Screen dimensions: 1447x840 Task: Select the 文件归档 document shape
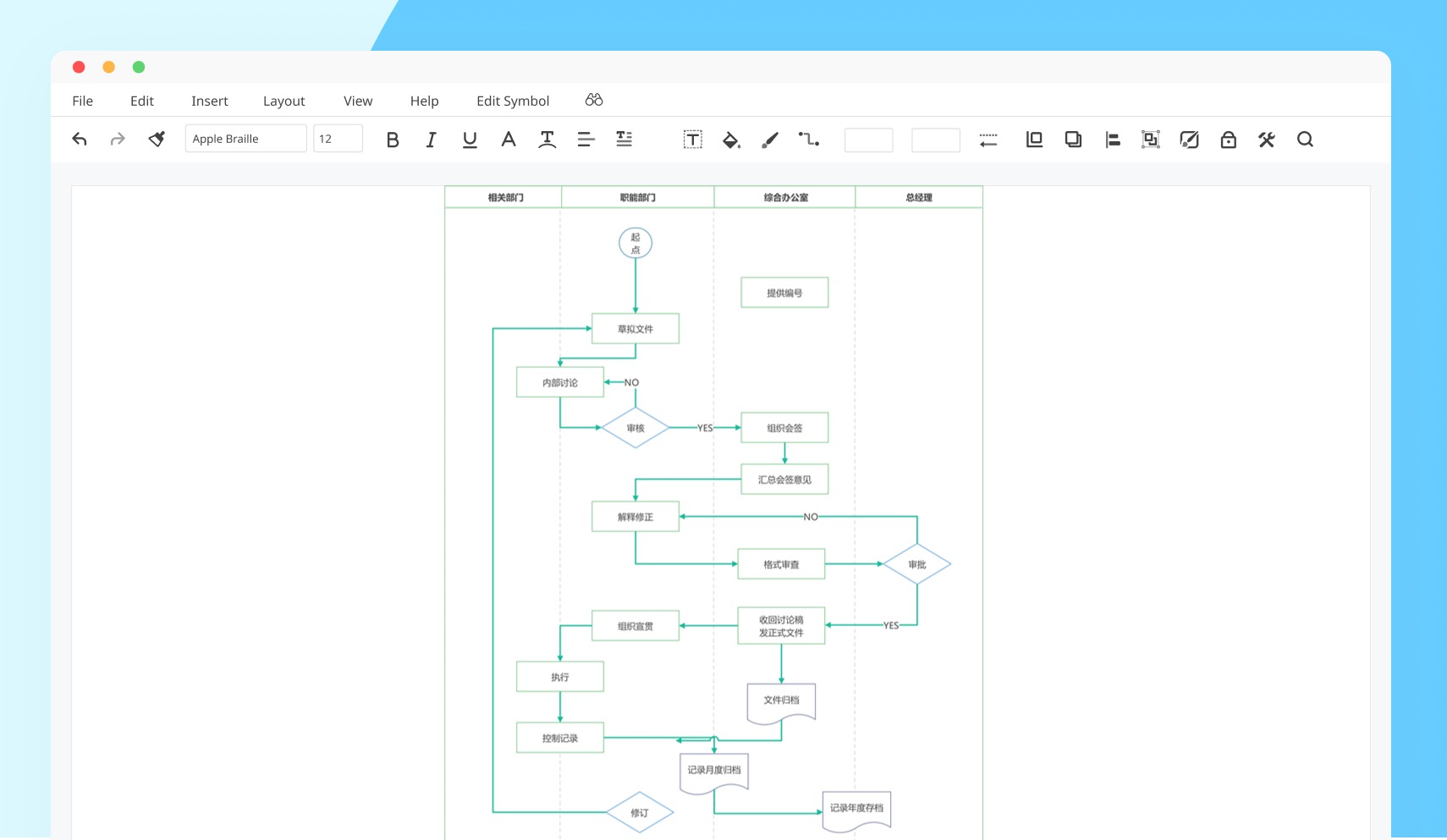[781, 702]
